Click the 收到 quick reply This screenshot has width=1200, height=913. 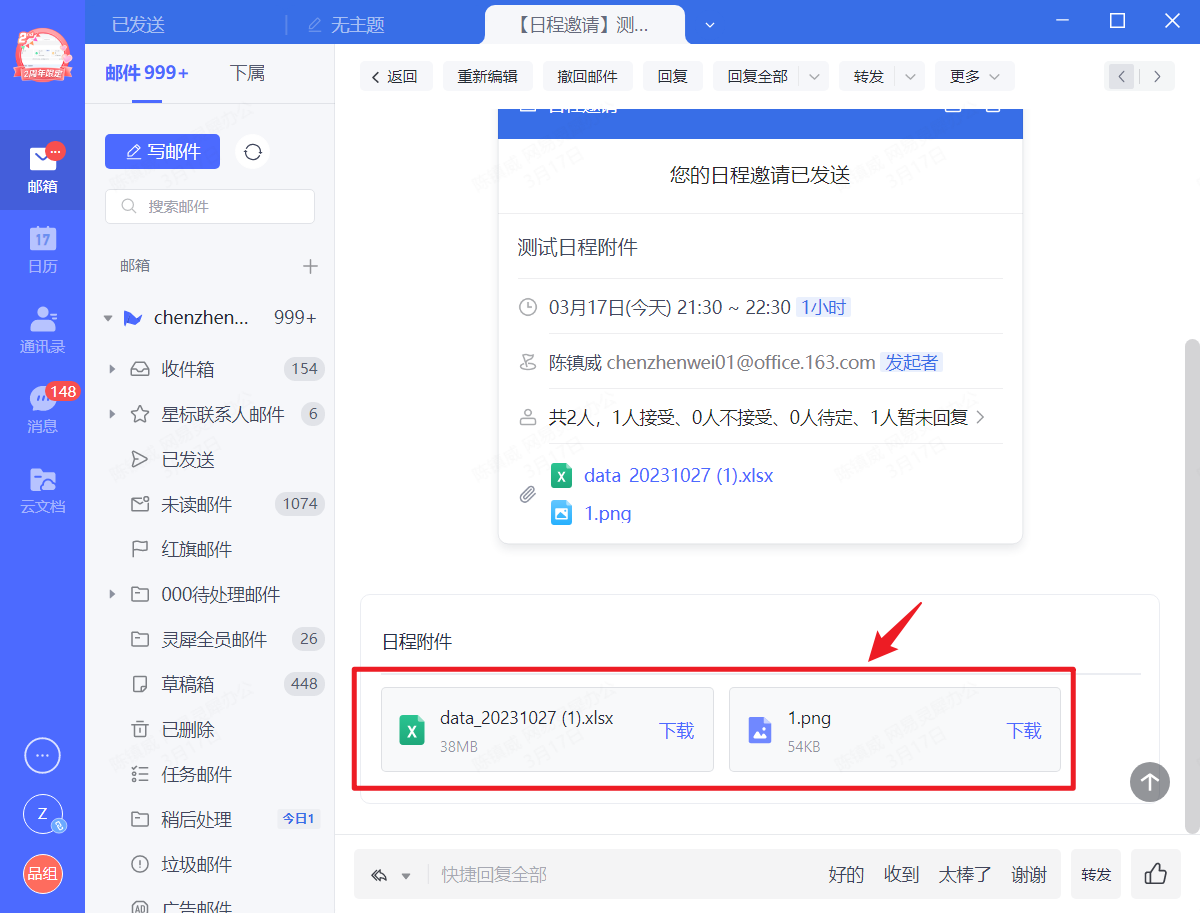click(901, 875)
